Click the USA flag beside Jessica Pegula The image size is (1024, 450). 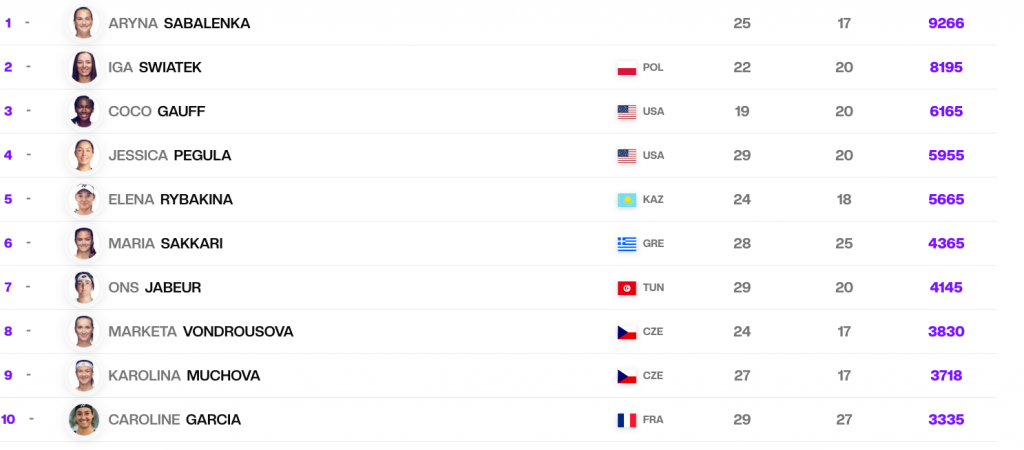[627, 156]
